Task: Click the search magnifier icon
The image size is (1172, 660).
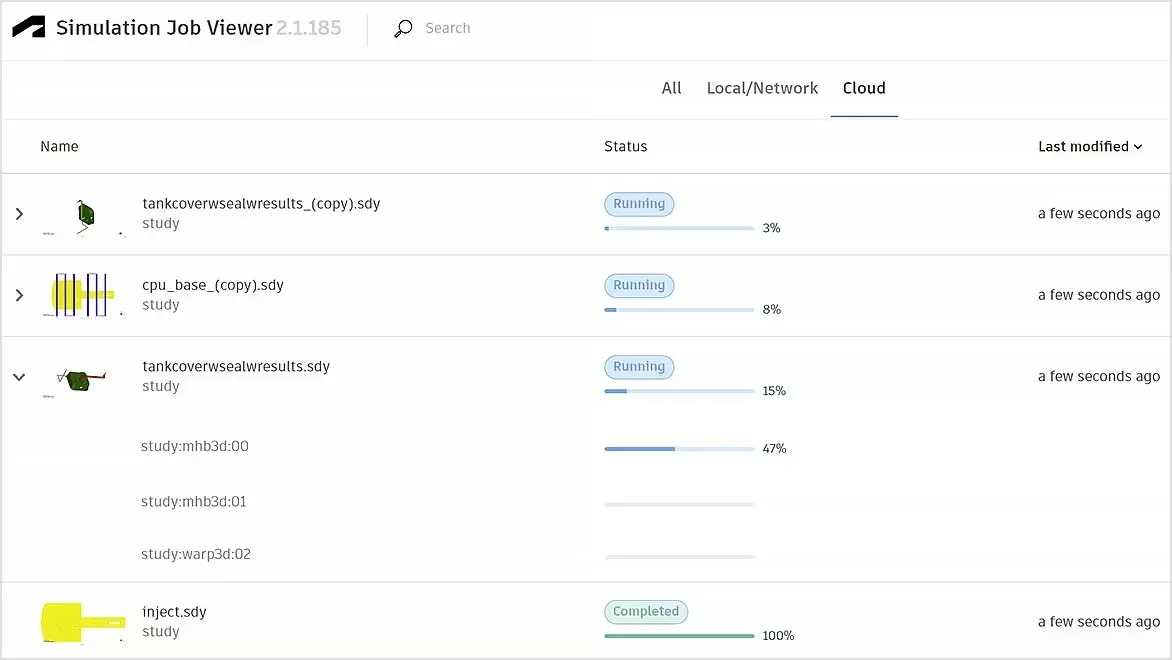Action: tap(403, 29)
